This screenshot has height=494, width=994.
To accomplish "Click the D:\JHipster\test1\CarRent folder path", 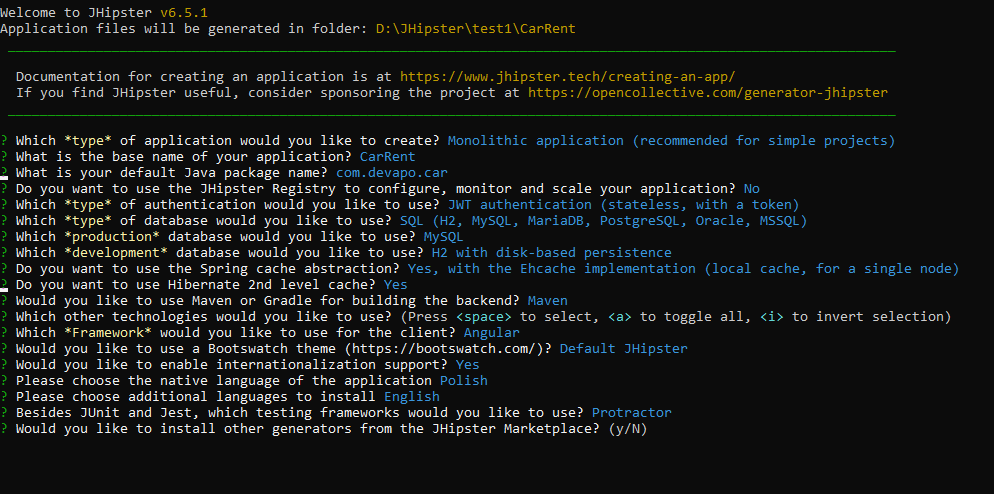I will point(475,29).
